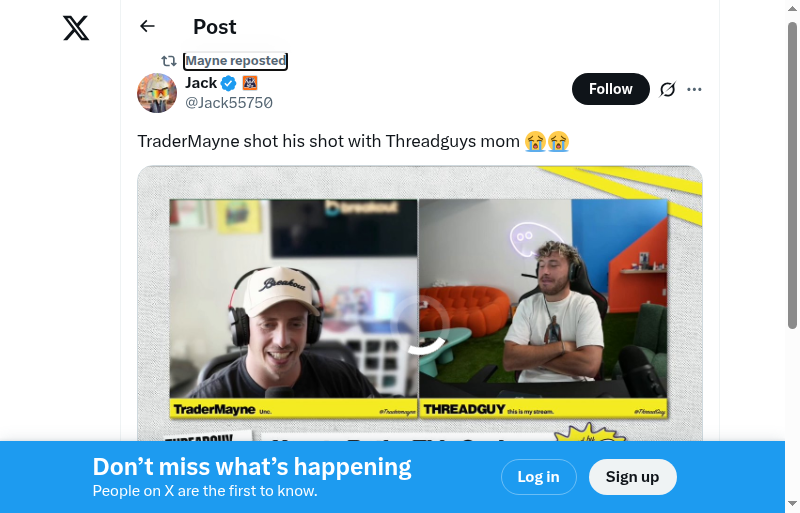
Task: Open the THREADGUY video pane
Action: (543, 309)
